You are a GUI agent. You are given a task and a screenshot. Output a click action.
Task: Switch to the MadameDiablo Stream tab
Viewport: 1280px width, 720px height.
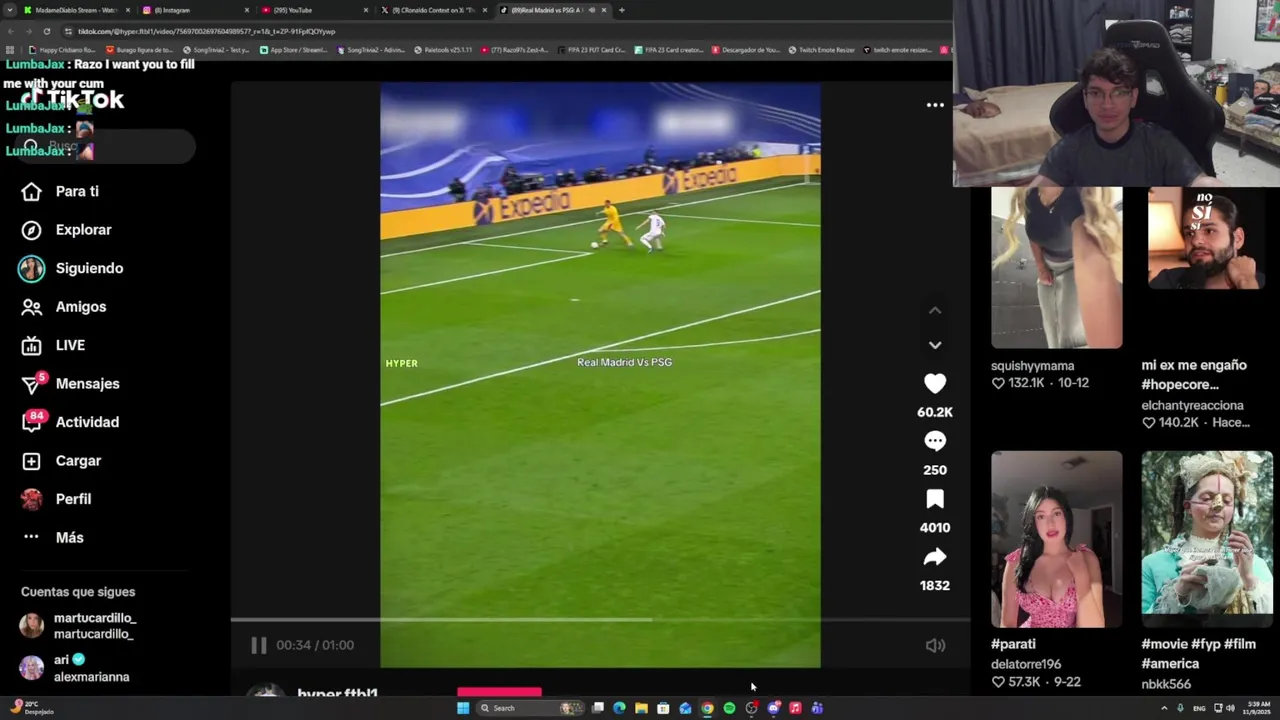pyautogui.click(x=76, y=10)
